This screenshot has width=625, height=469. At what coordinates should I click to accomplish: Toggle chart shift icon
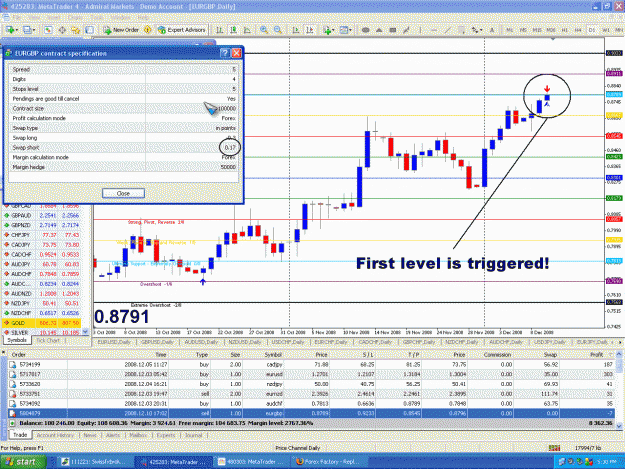[310, 30]
